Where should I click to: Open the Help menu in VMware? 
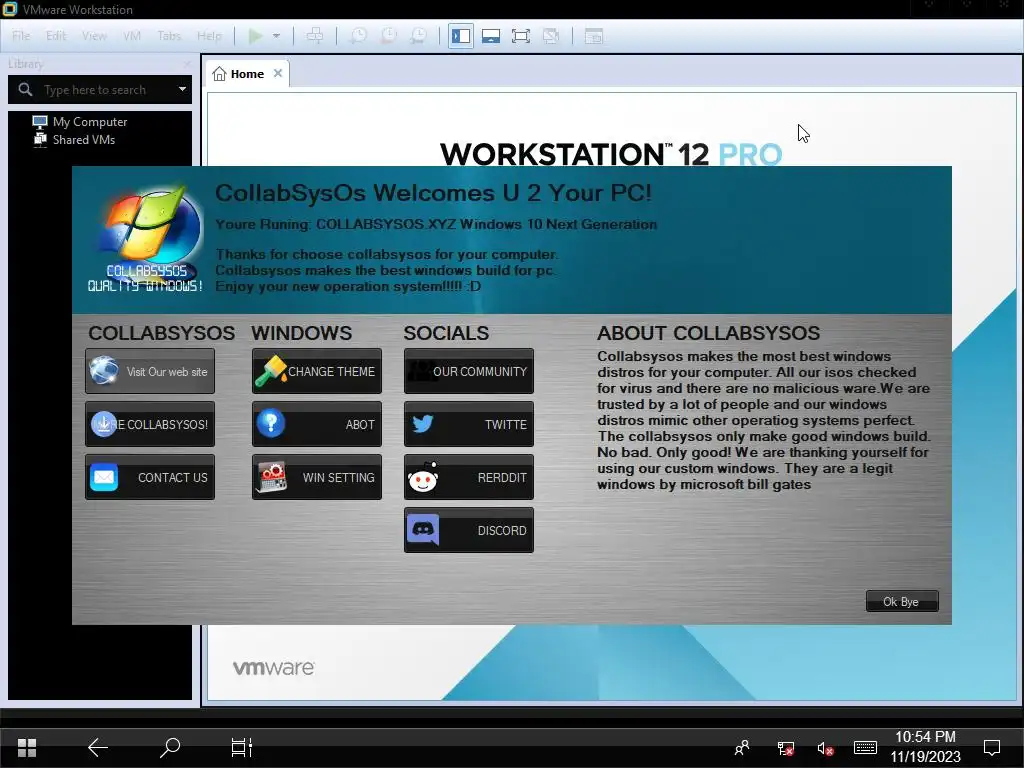210,36
